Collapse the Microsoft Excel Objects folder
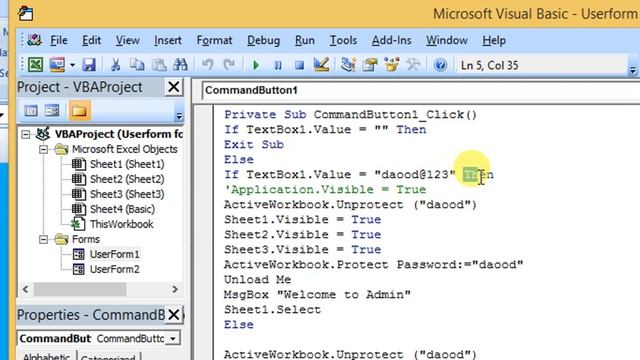Image resolution: width=640 pixels, height=360 pixels. [x=44, y=149]
